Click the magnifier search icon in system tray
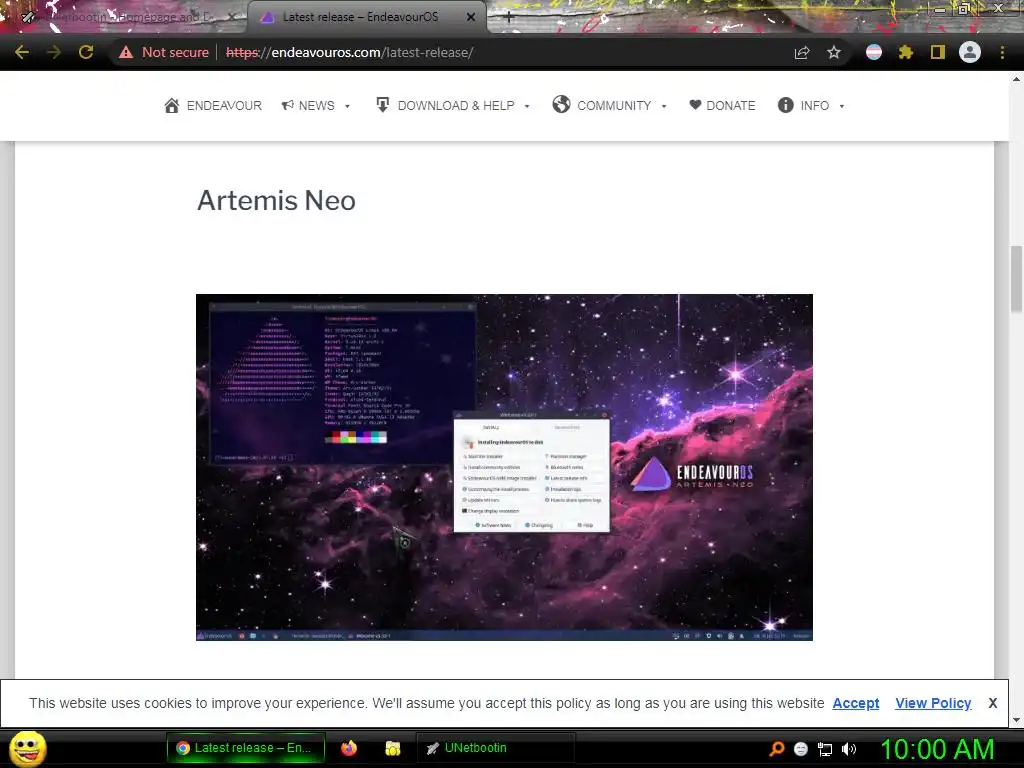Viewport: 1024px width, 768px height. tap(776, 748)
